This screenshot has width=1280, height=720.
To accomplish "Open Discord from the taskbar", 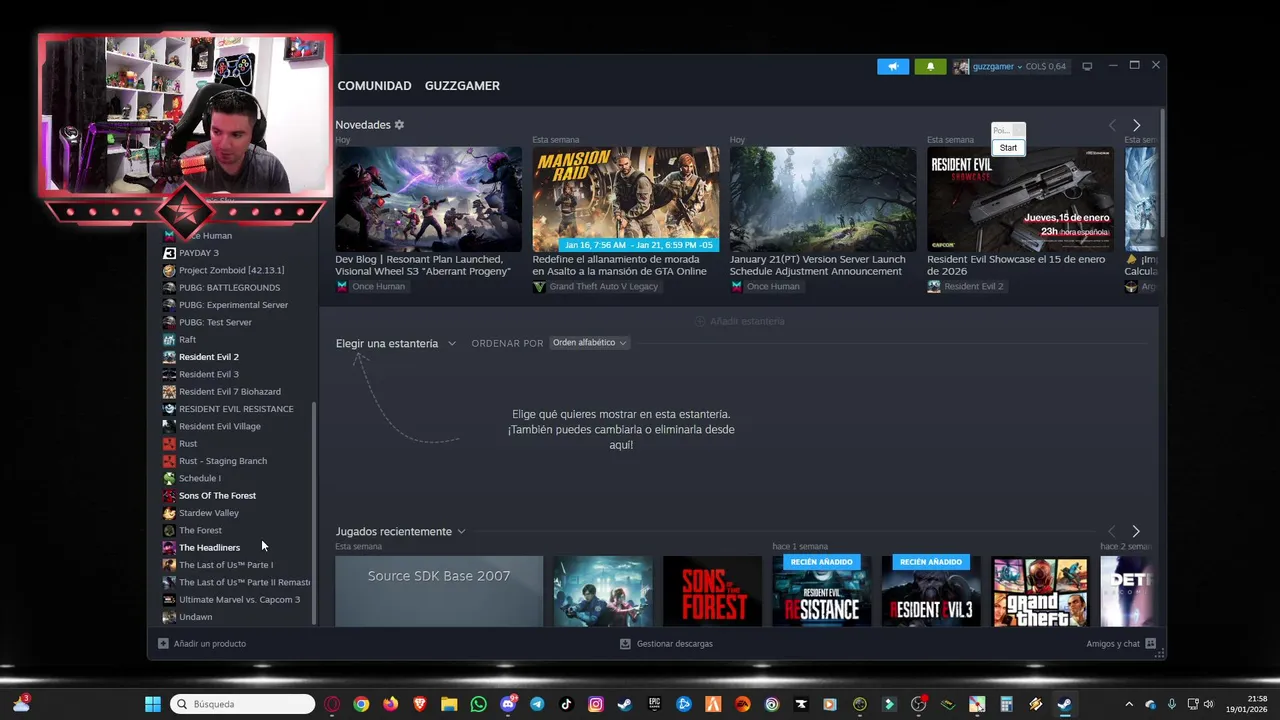I will [508, 704].
